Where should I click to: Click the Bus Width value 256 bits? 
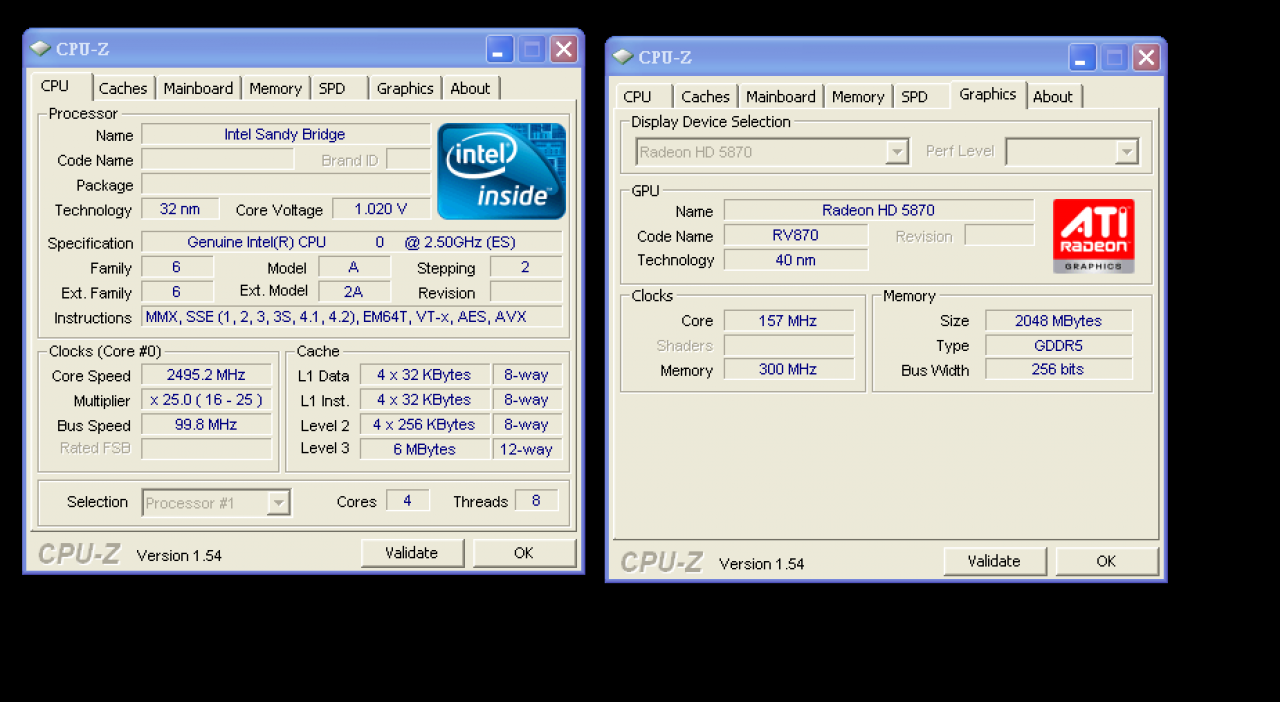1059,369
